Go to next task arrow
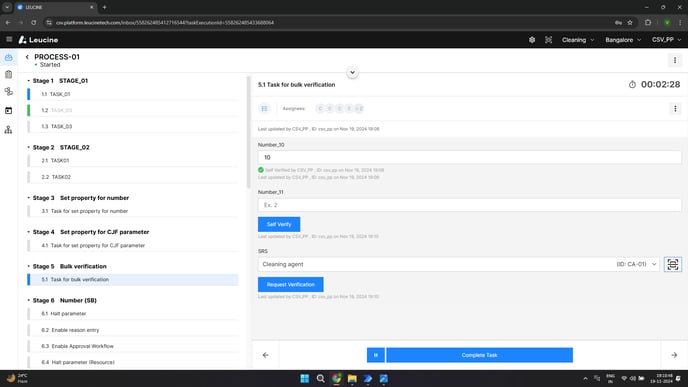 point(674,355)
